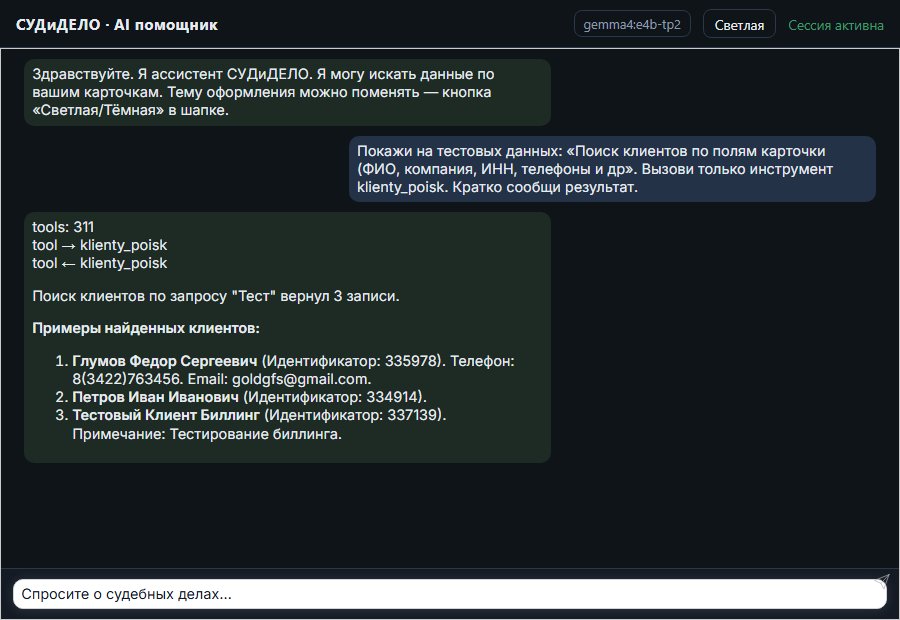
Task: Select client Петров Иван Иванович
Action: click(155, 397)
